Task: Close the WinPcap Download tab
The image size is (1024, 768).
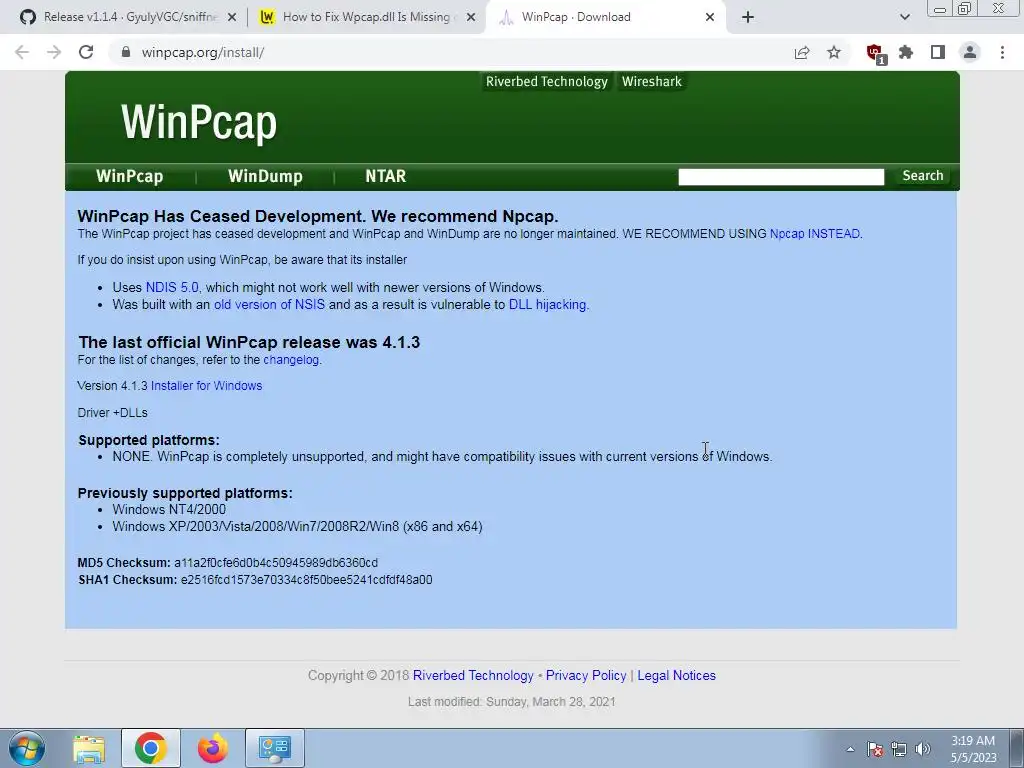Action: point(710,18)
